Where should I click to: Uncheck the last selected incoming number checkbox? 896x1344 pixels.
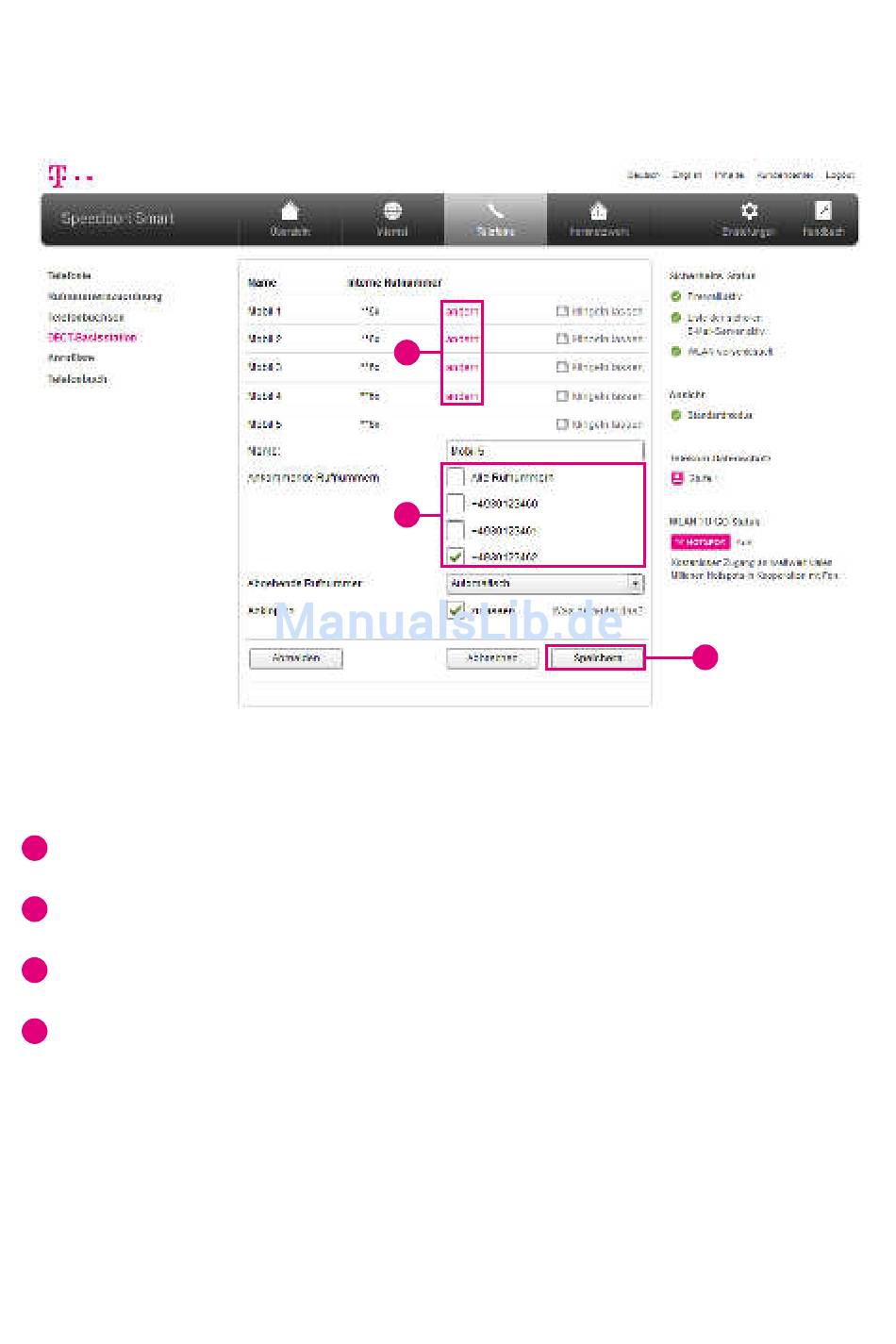pyautogui.click(x=456, y=556)
